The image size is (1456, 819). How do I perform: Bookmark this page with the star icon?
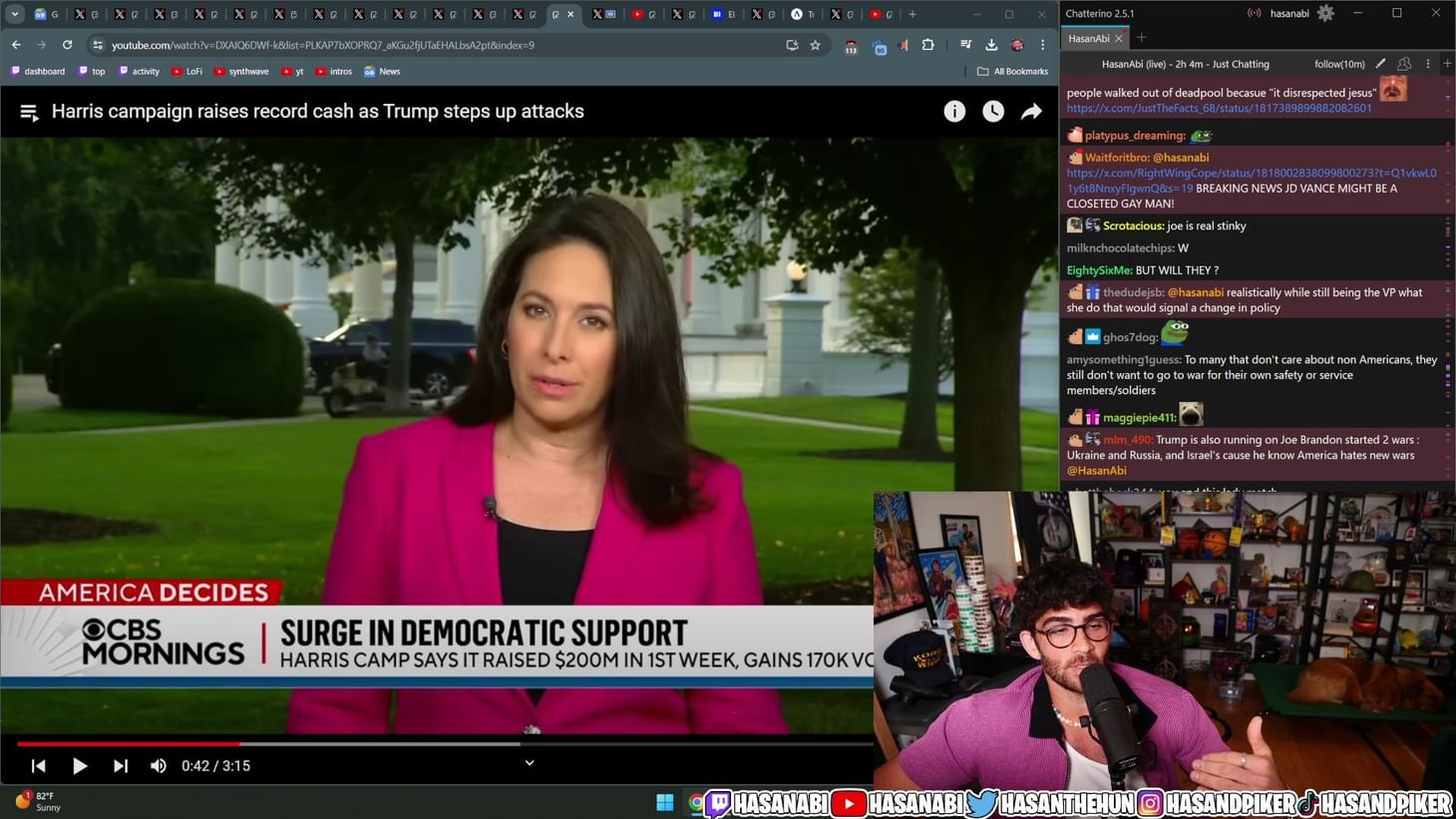816,45
